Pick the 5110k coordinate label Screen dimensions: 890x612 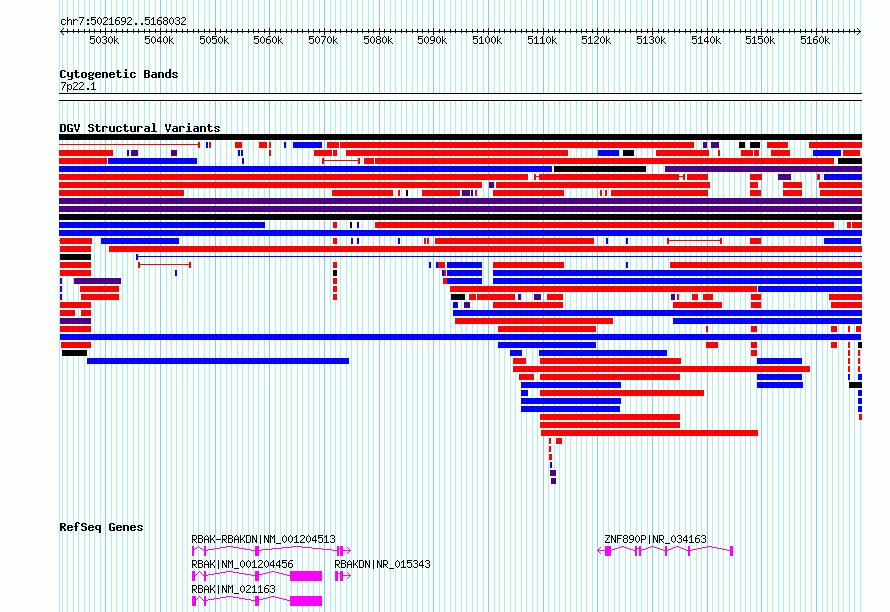coord(542,40)
